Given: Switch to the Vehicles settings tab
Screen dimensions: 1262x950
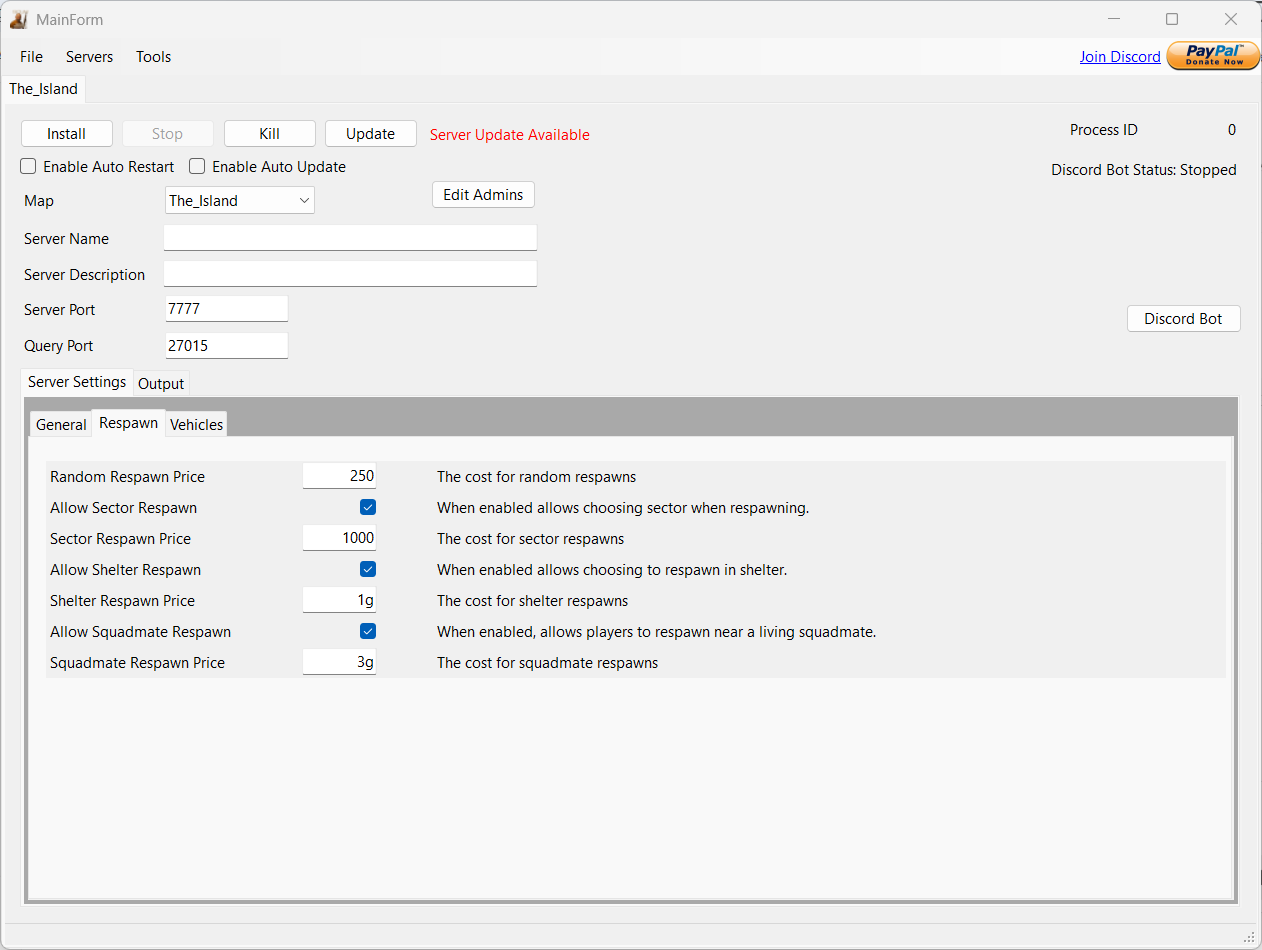Looking at the screenshot, I should point(197,425).
